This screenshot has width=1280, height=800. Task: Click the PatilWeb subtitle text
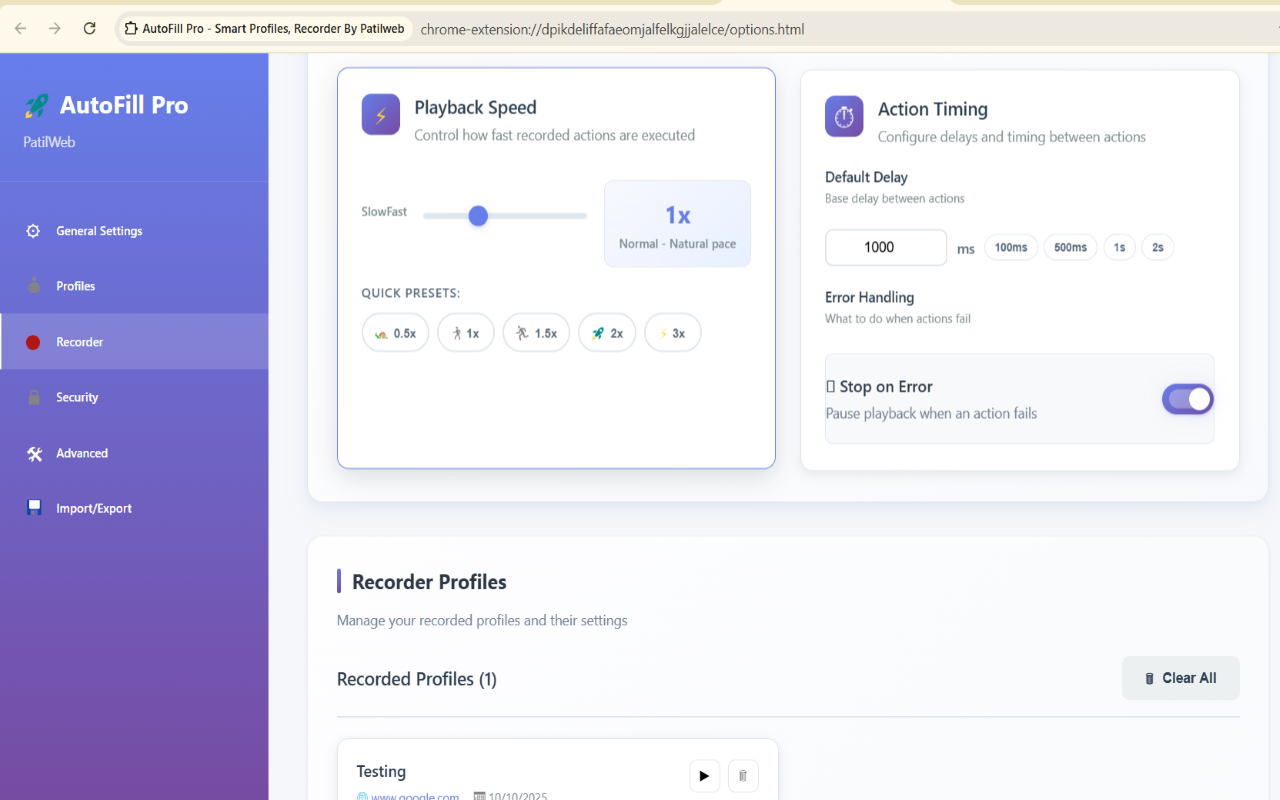point(49,142)
